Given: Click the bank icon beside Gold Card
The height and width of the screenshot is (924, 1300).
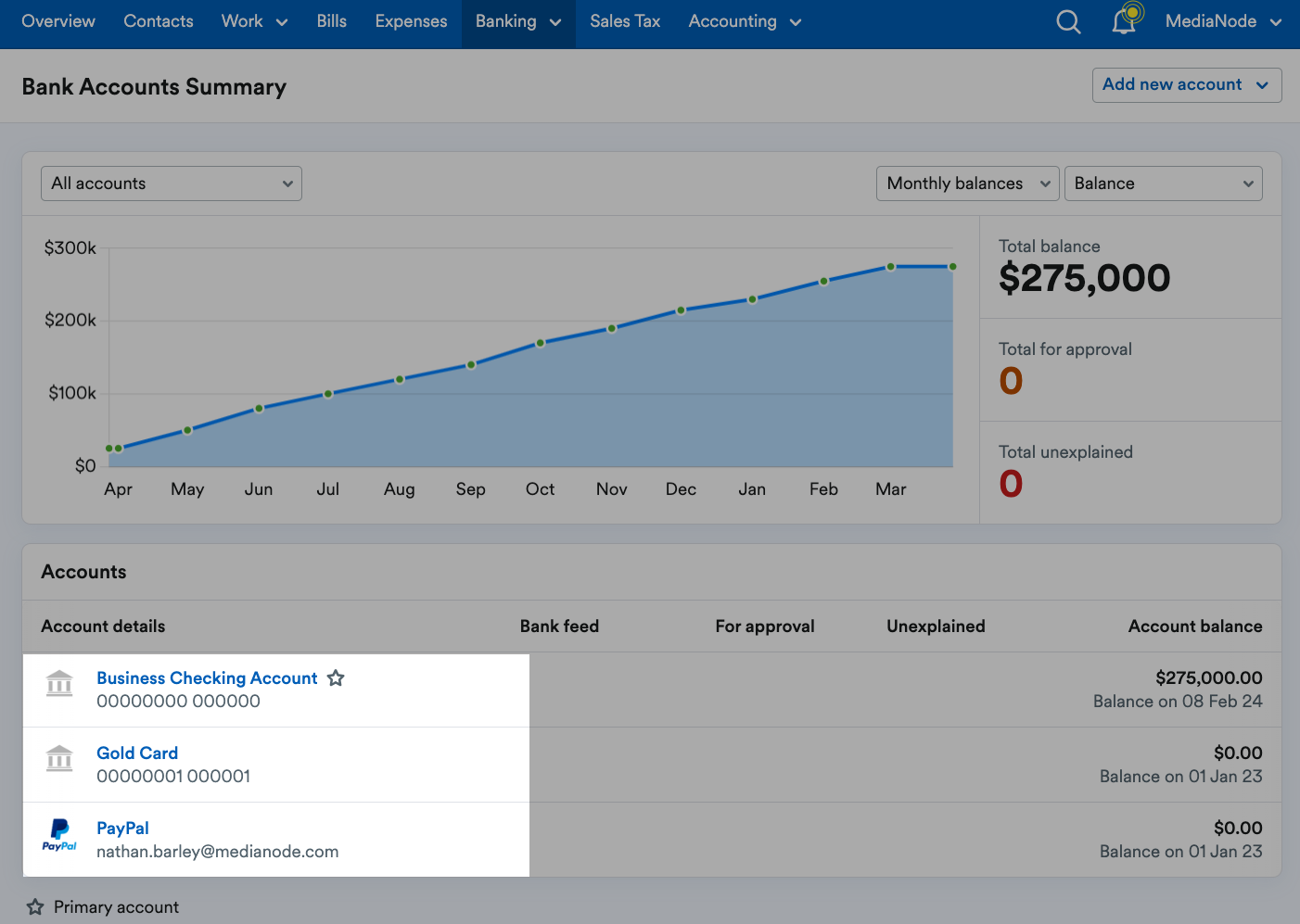Looking at the screenshot, I should [x=59, y=759].
